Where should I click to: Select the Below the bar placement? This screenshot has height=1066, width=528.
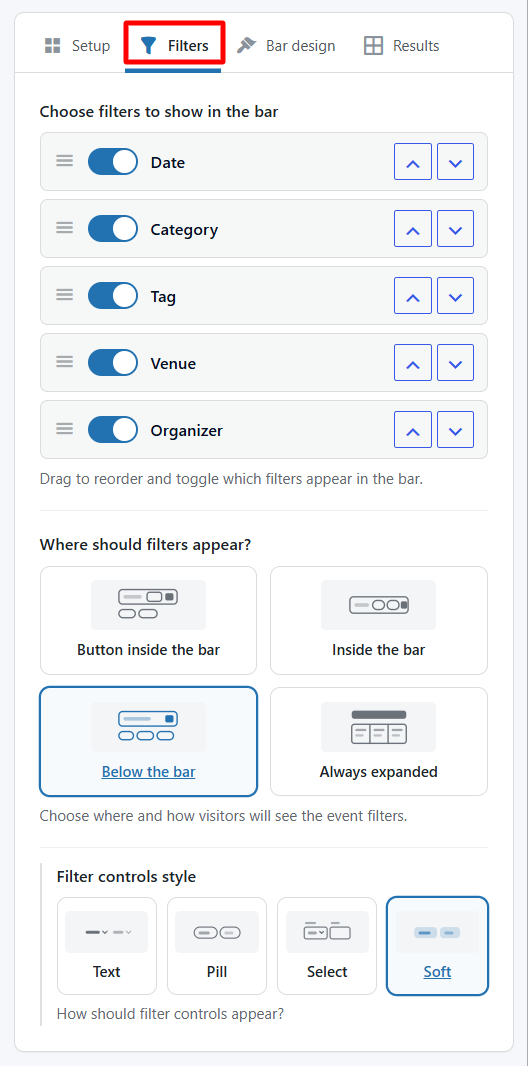(x=149, y=741)
